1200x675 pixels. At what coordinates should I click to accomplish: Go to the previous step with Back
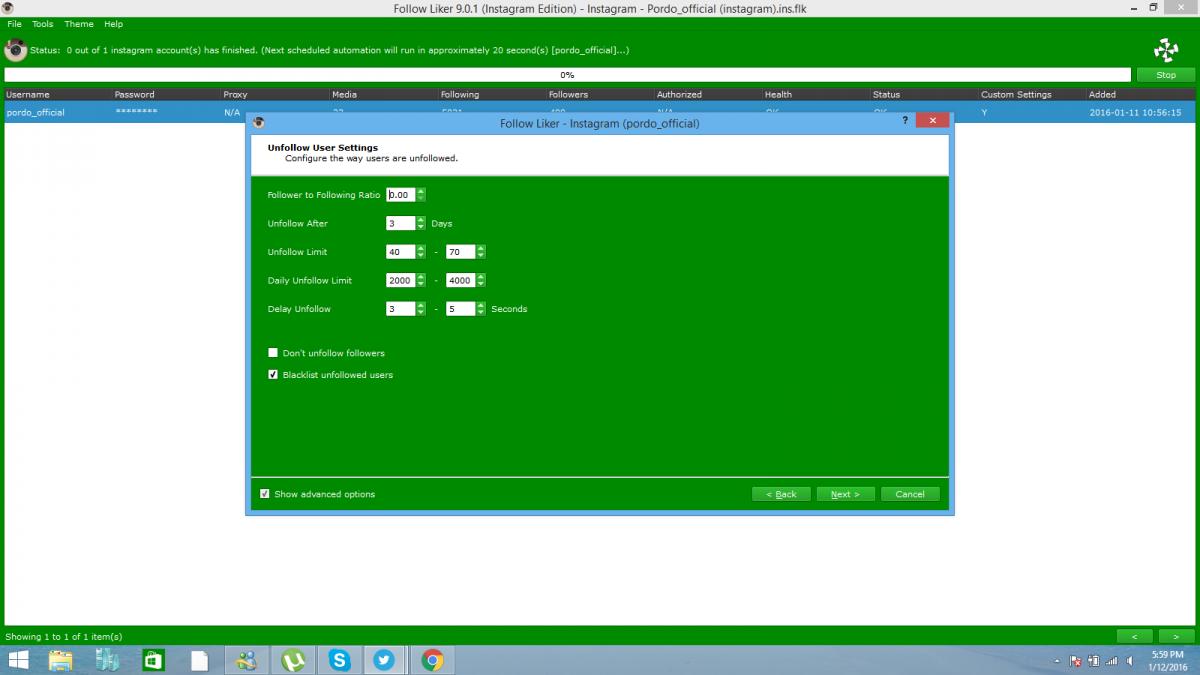[781, 494]
